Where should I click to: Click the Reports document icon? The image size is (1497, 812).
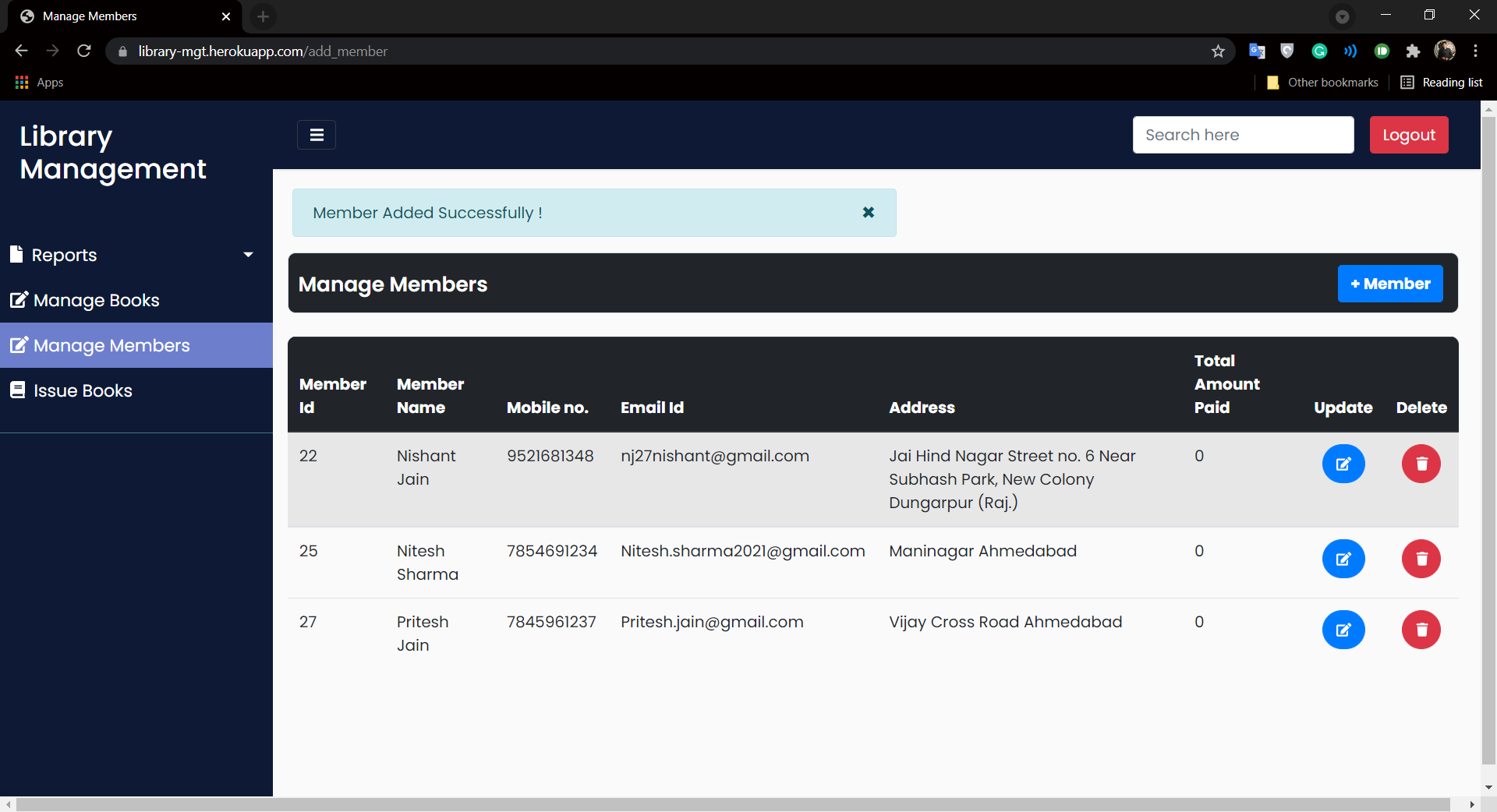[x=16, y=254]
